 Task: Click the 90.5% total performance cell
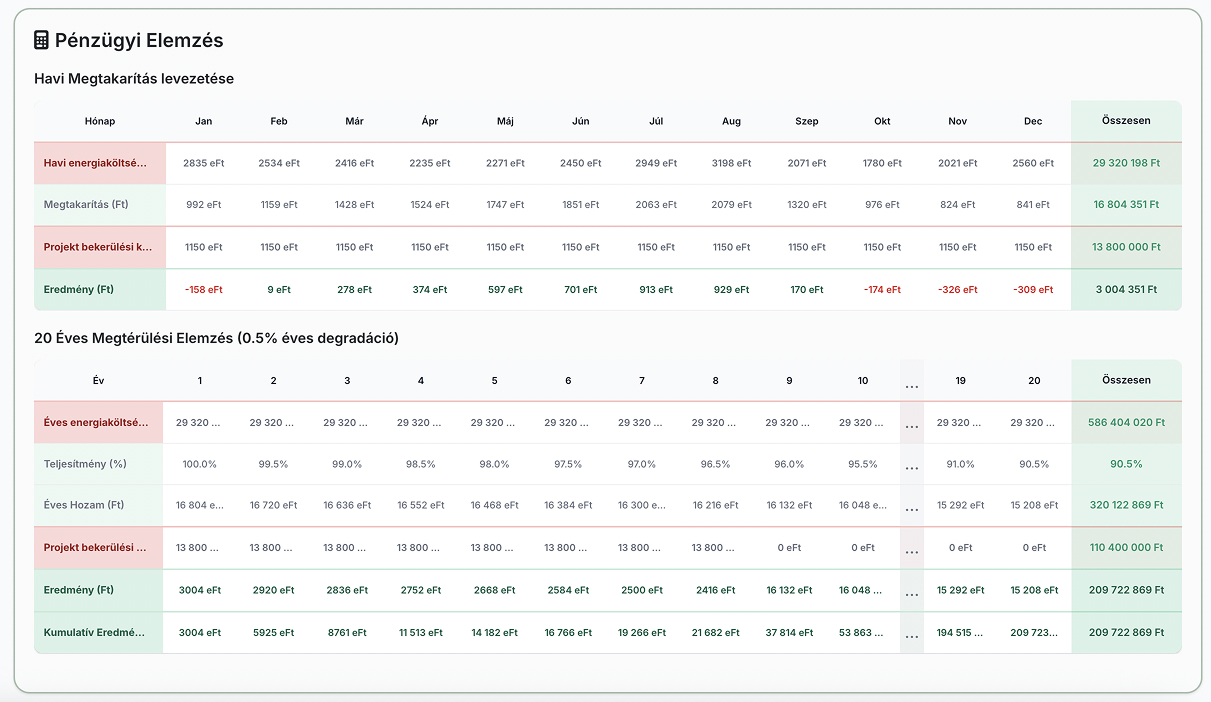pyautogui.click(x=1126, y=464)
